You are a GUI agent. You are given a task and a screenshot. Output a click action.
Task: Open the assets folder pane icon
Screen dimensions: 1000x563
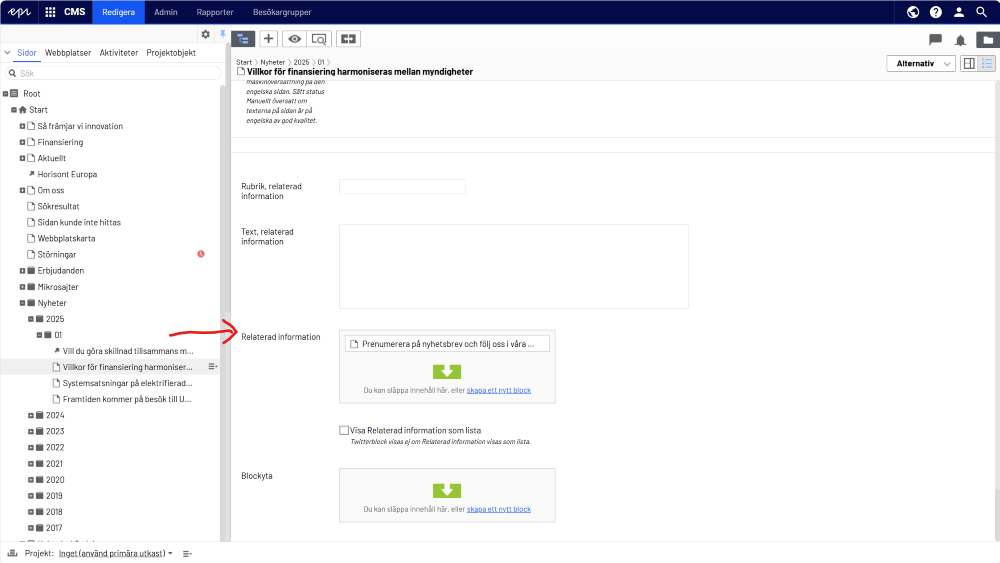pyautogui.click(x=987, y=40)
